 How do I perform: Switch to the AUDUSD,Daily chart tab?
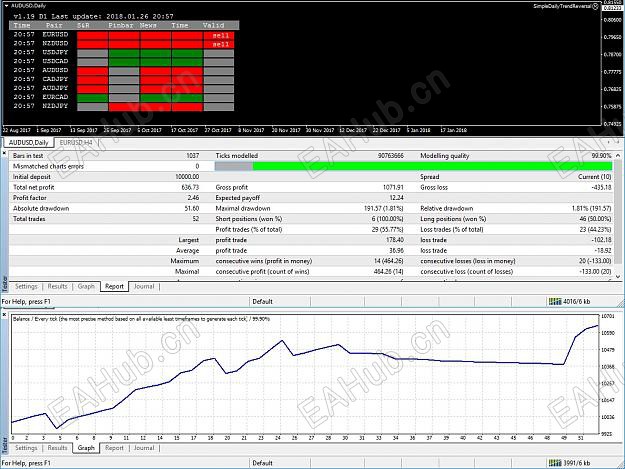tap(28, 143)
